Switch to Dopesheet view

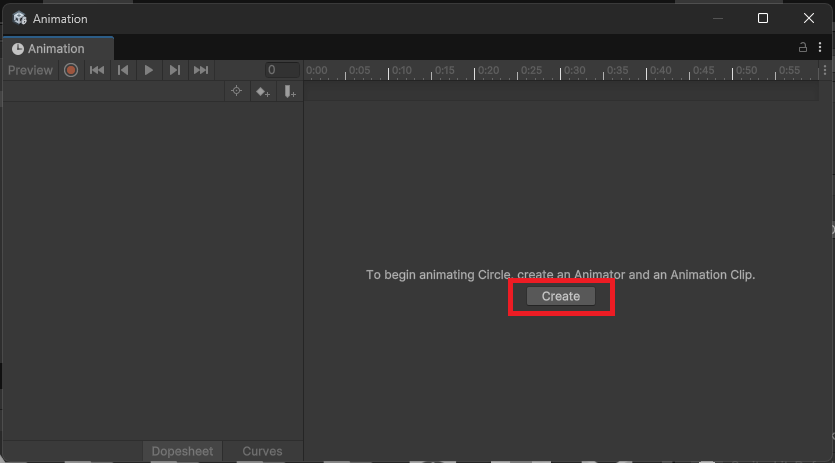coord(182,451)
